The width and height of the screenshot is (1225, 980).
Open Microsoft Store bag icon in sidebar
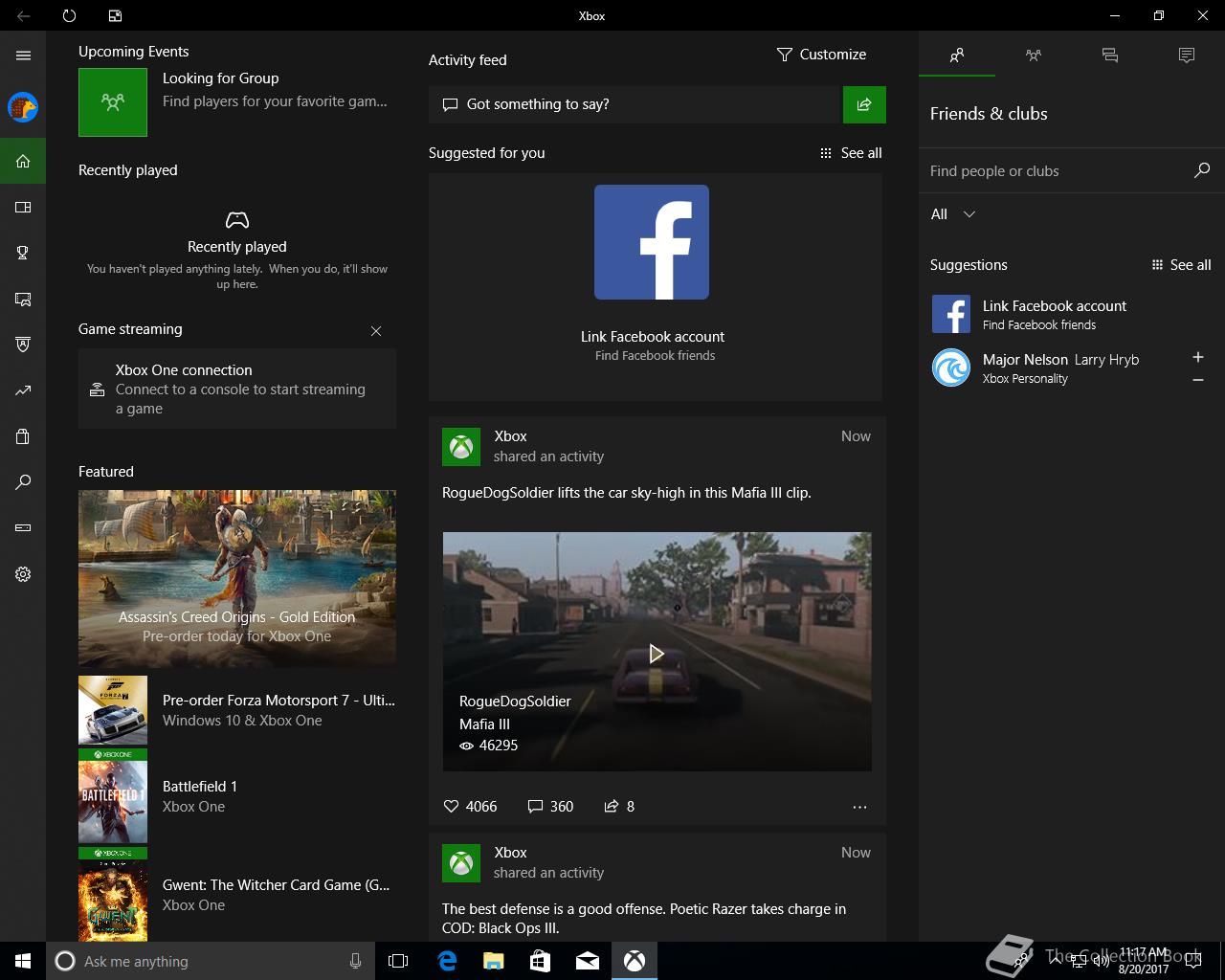click(23, 436)
